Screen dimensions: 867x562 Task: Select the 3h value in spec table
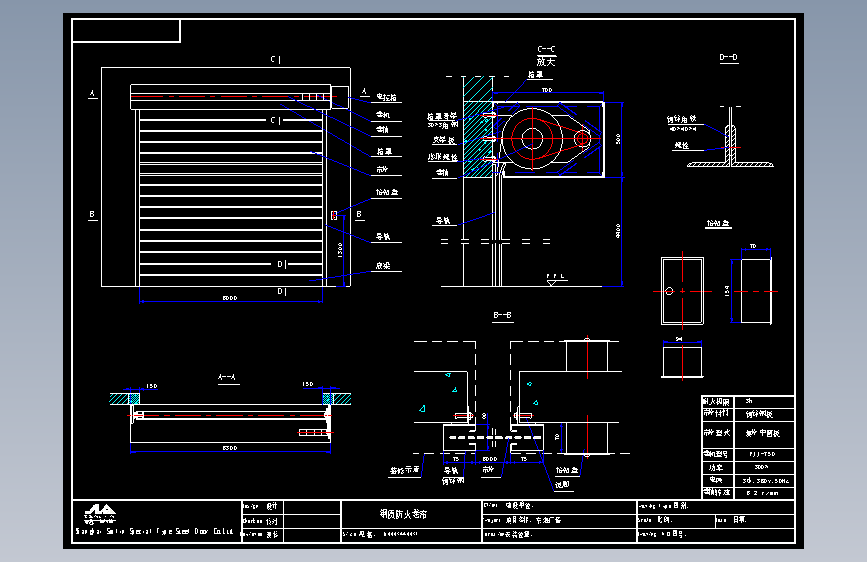(x=749, y=401)
